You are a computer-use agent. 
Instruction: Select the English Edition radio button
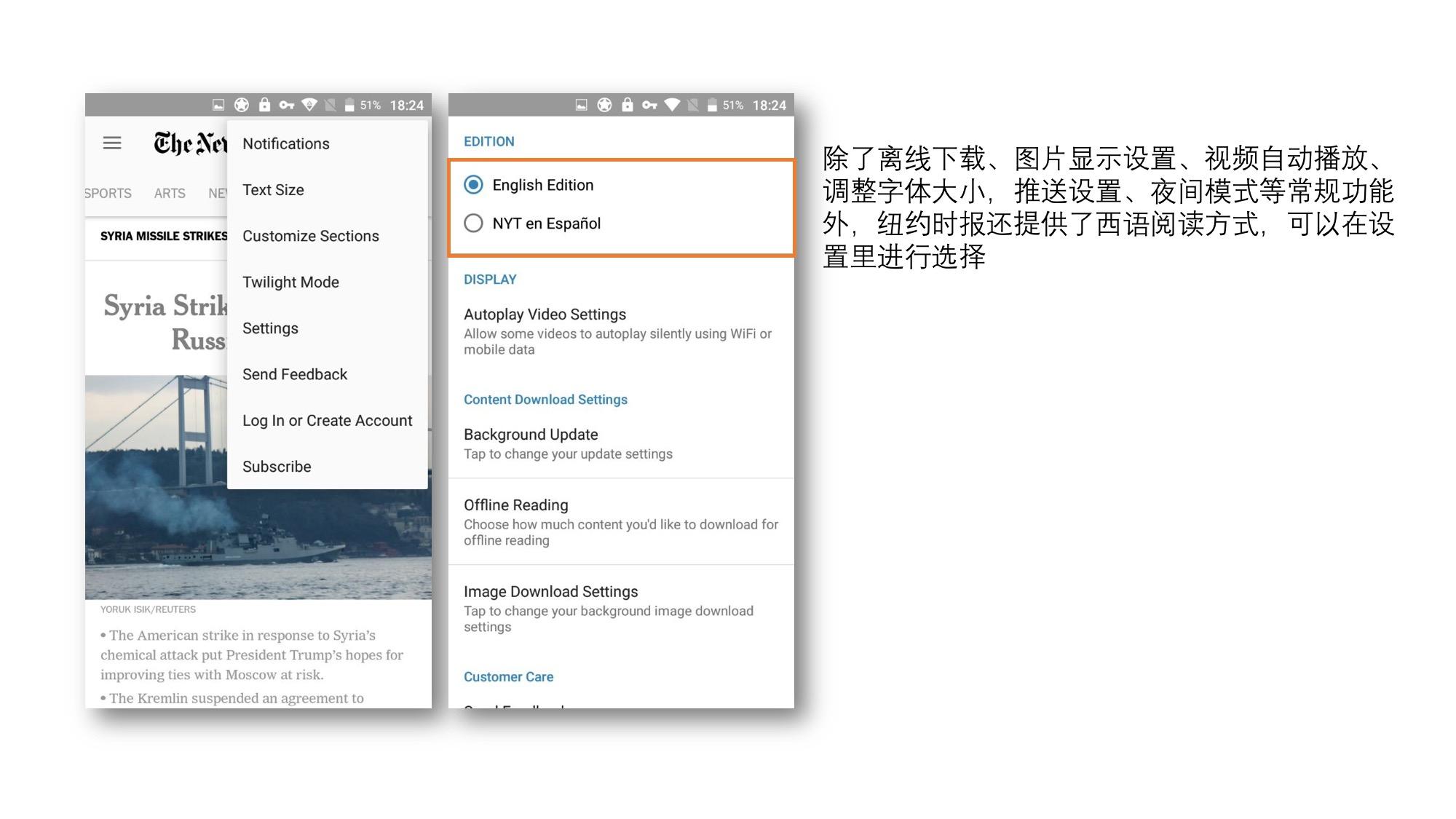coord(474,185)
